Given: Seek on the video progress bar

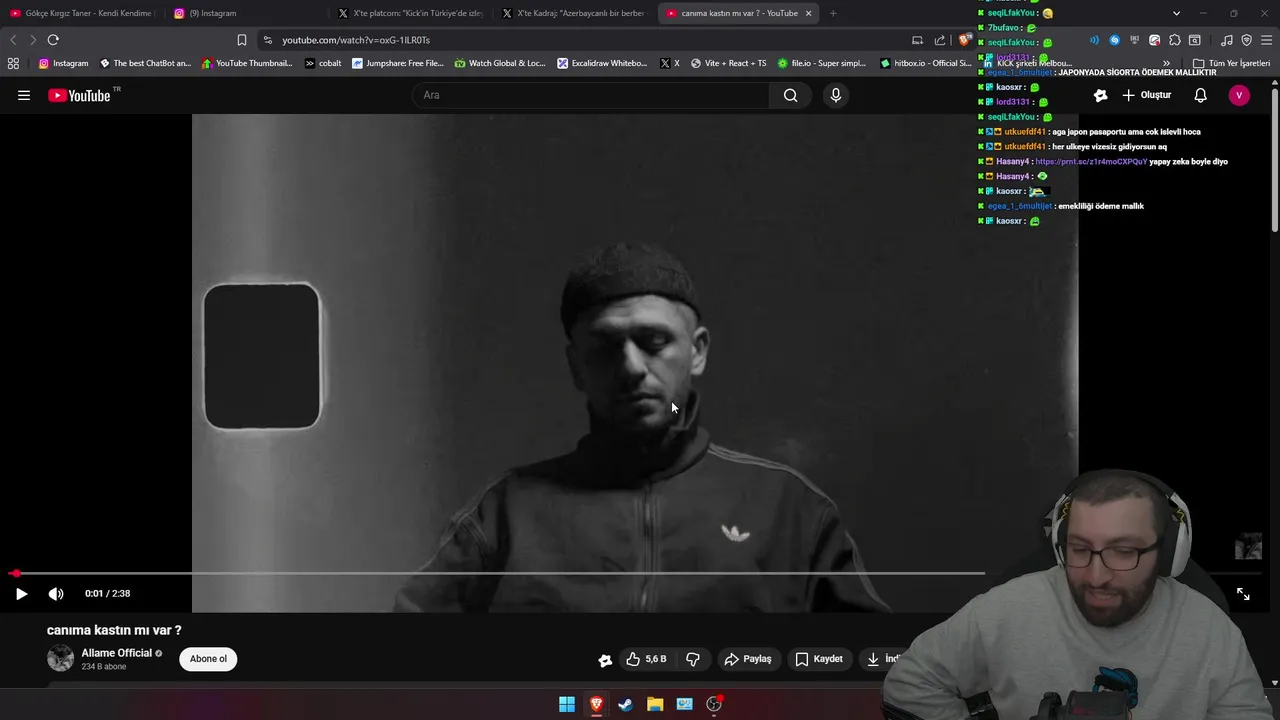Looking at the screenshot, I should [499, 573].
